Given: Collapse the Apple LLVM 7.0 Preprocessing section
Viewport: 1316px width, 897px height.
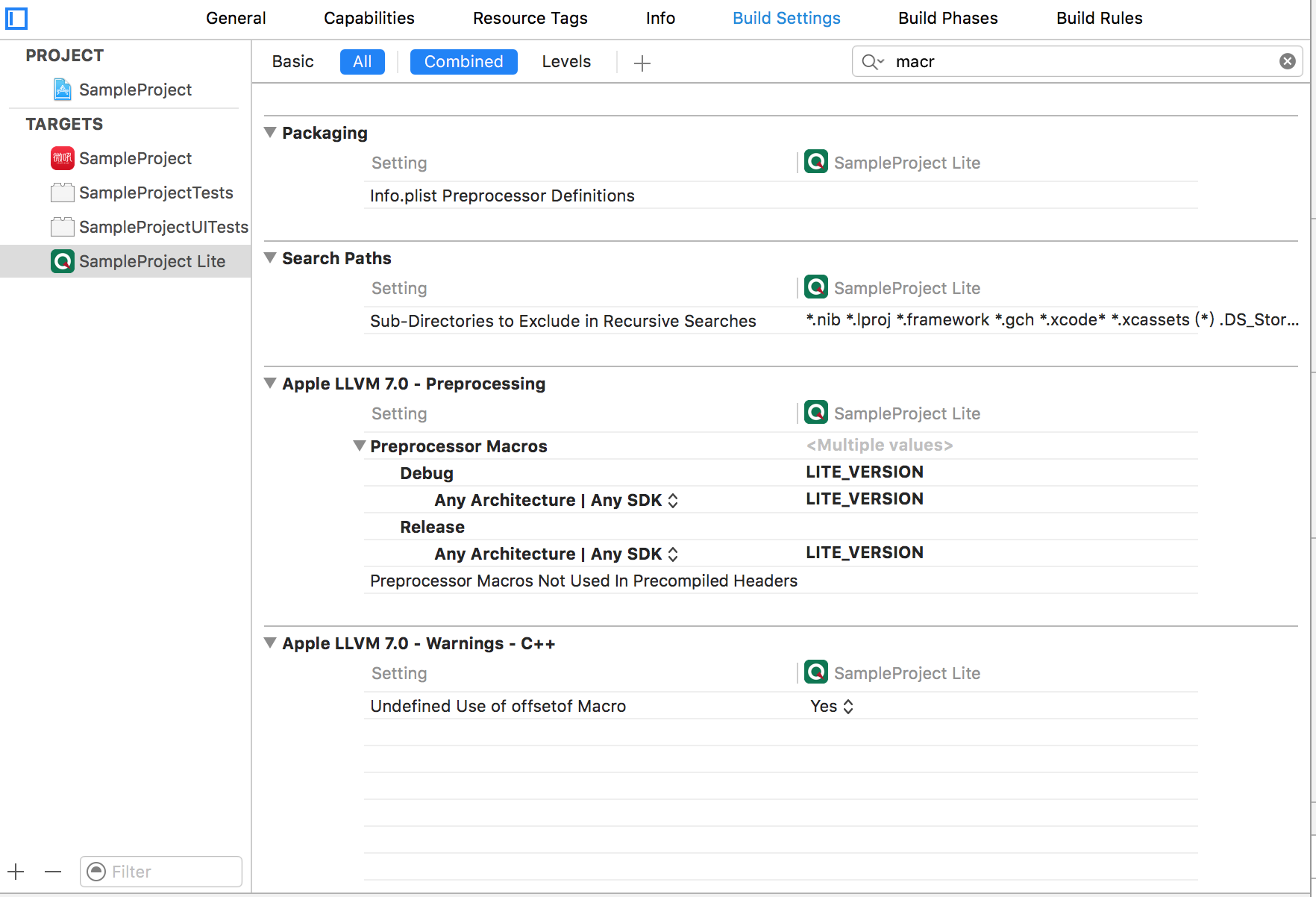Looking at the screenshot, I should [x=270, y=384].
